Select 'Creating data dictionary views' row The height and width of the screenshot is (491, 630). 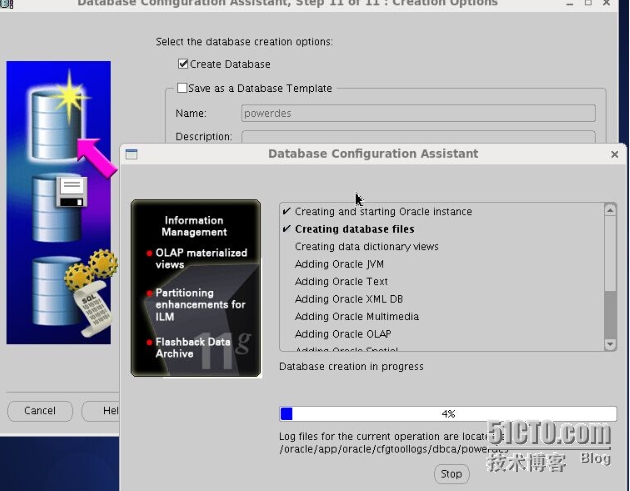tap(366, 247)
